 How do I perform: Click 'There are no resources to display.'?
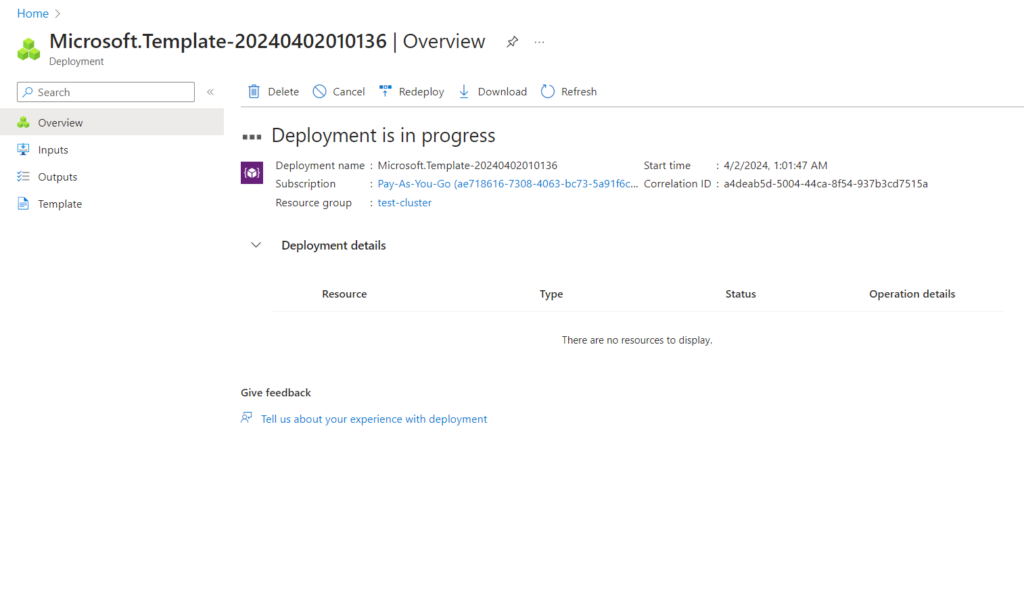(x=637, y=340)
